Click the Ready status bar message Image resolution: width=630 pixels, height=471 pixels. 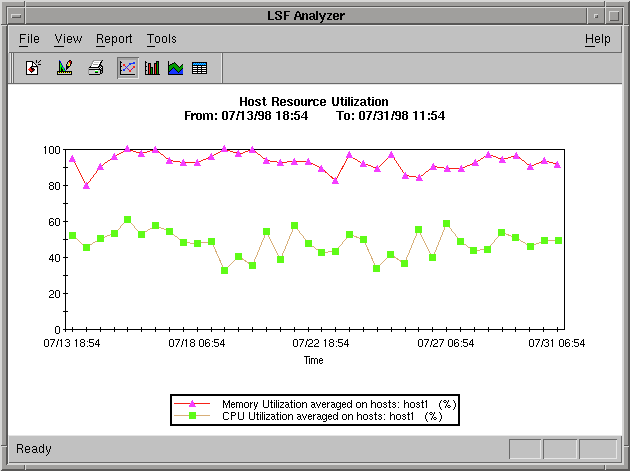pyautogui.click(x=34, y=448)
